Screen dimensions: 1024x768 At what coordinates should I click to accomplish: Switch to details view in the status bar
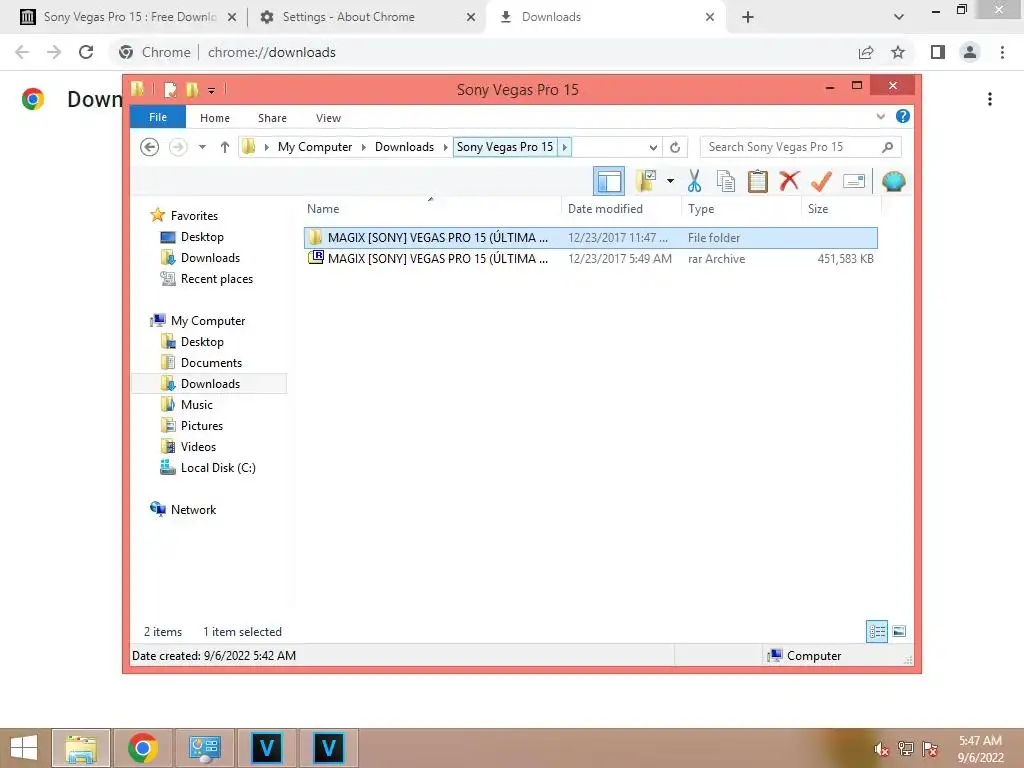[877, 631]
